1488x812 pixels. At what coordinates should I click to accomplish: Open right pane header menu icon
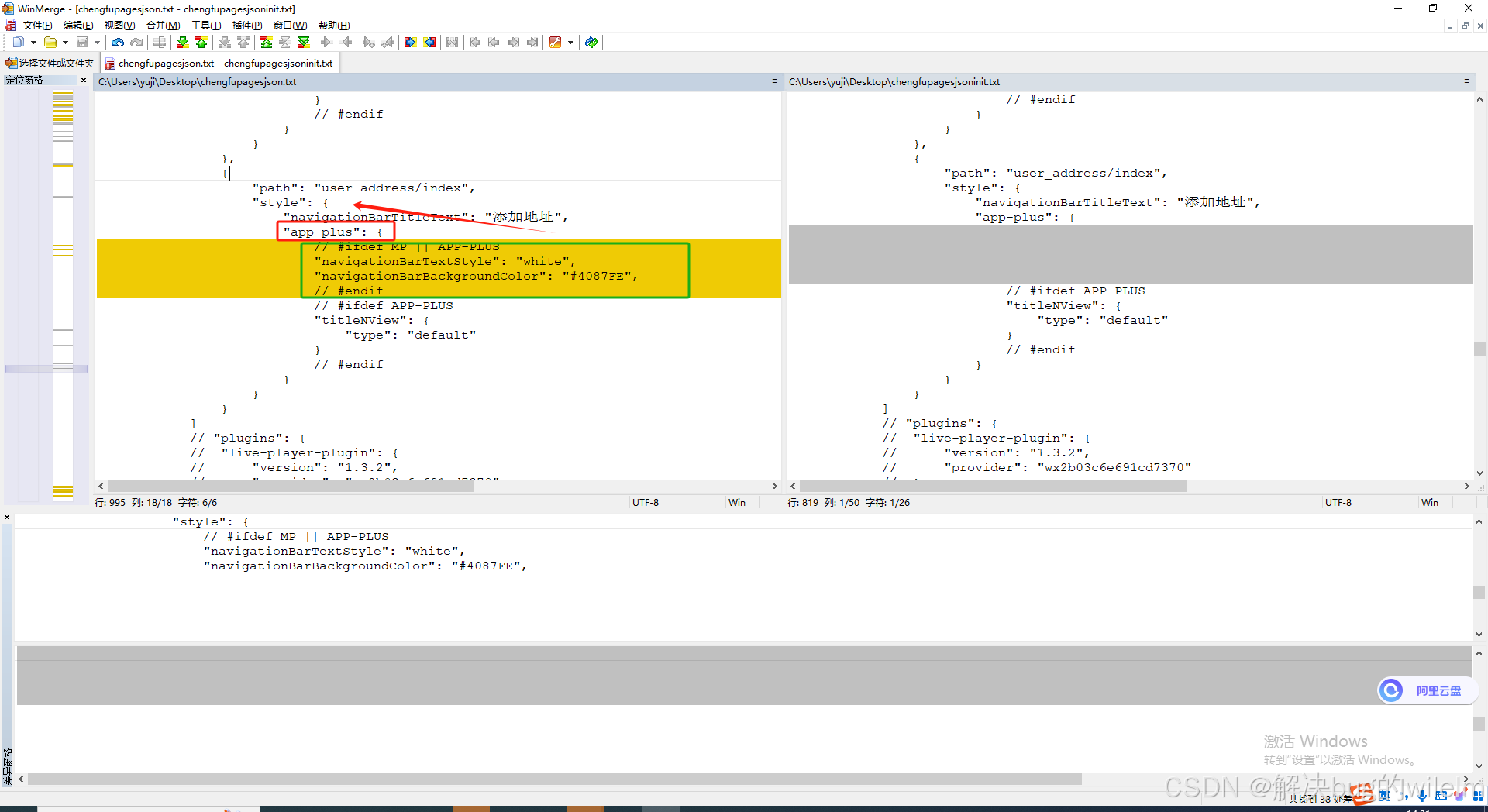click(1466, 81)
